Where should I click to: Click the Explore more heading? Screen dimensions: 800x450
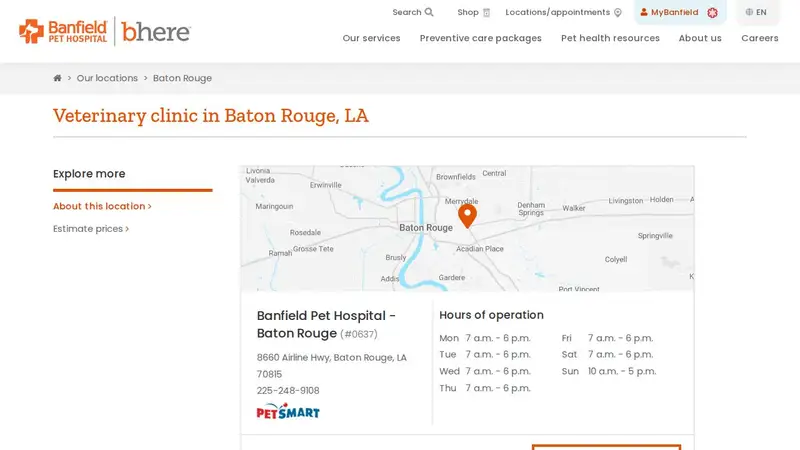[x=89, y=174]
